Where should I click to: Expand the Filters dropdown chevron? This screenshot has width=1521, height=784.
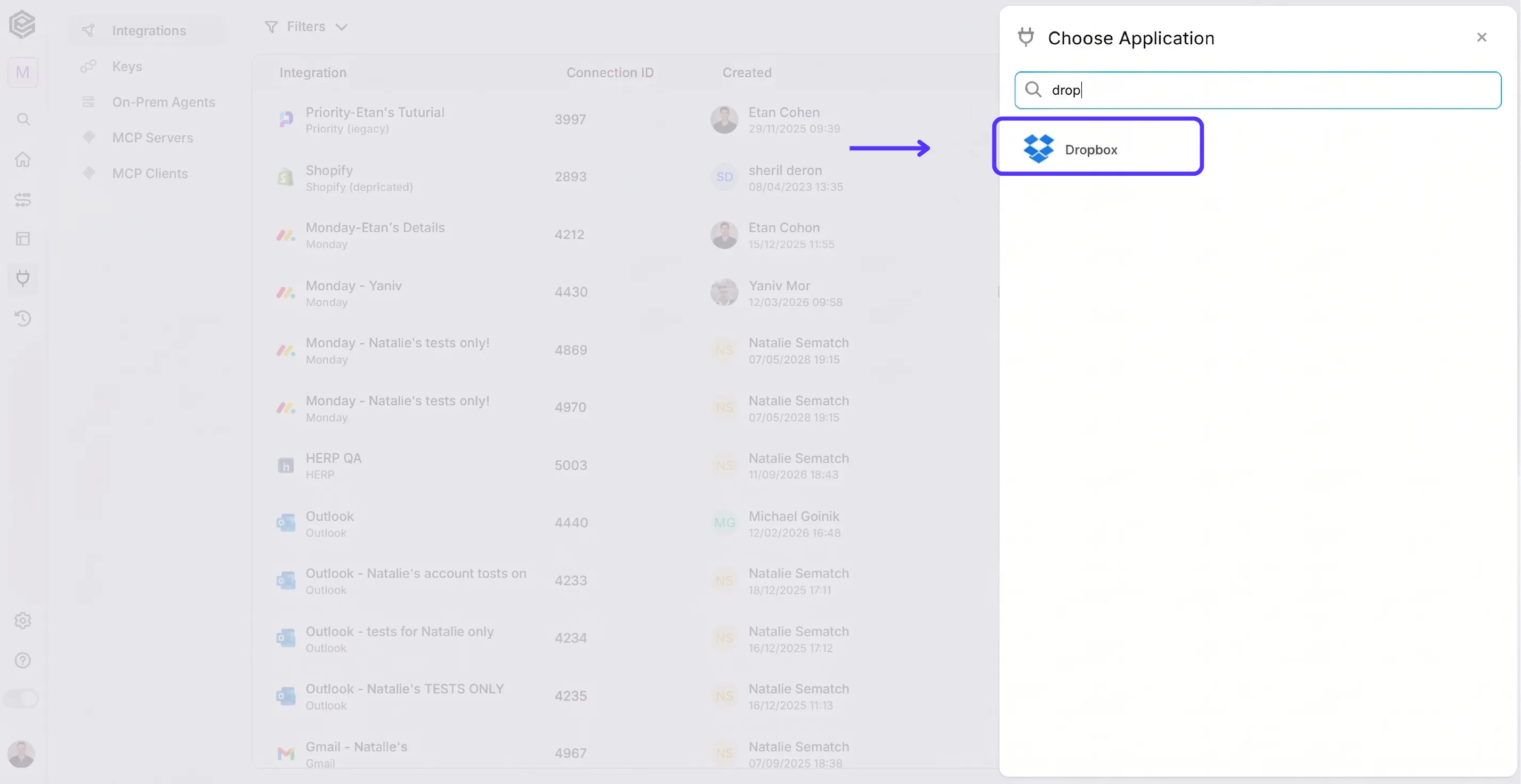click(x=341, y=27)
